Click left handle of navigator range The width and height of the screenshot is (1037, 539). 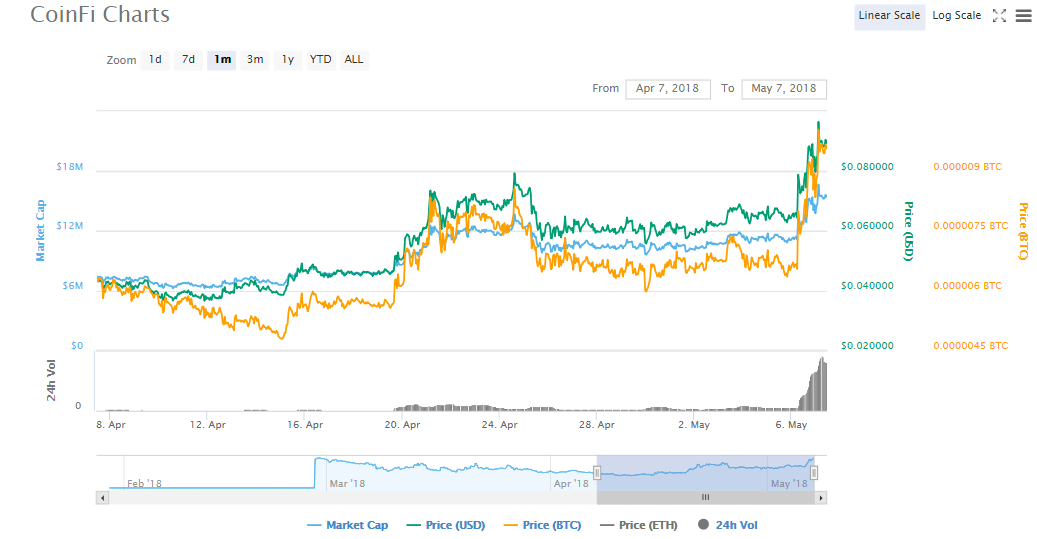tap(597, 472)
